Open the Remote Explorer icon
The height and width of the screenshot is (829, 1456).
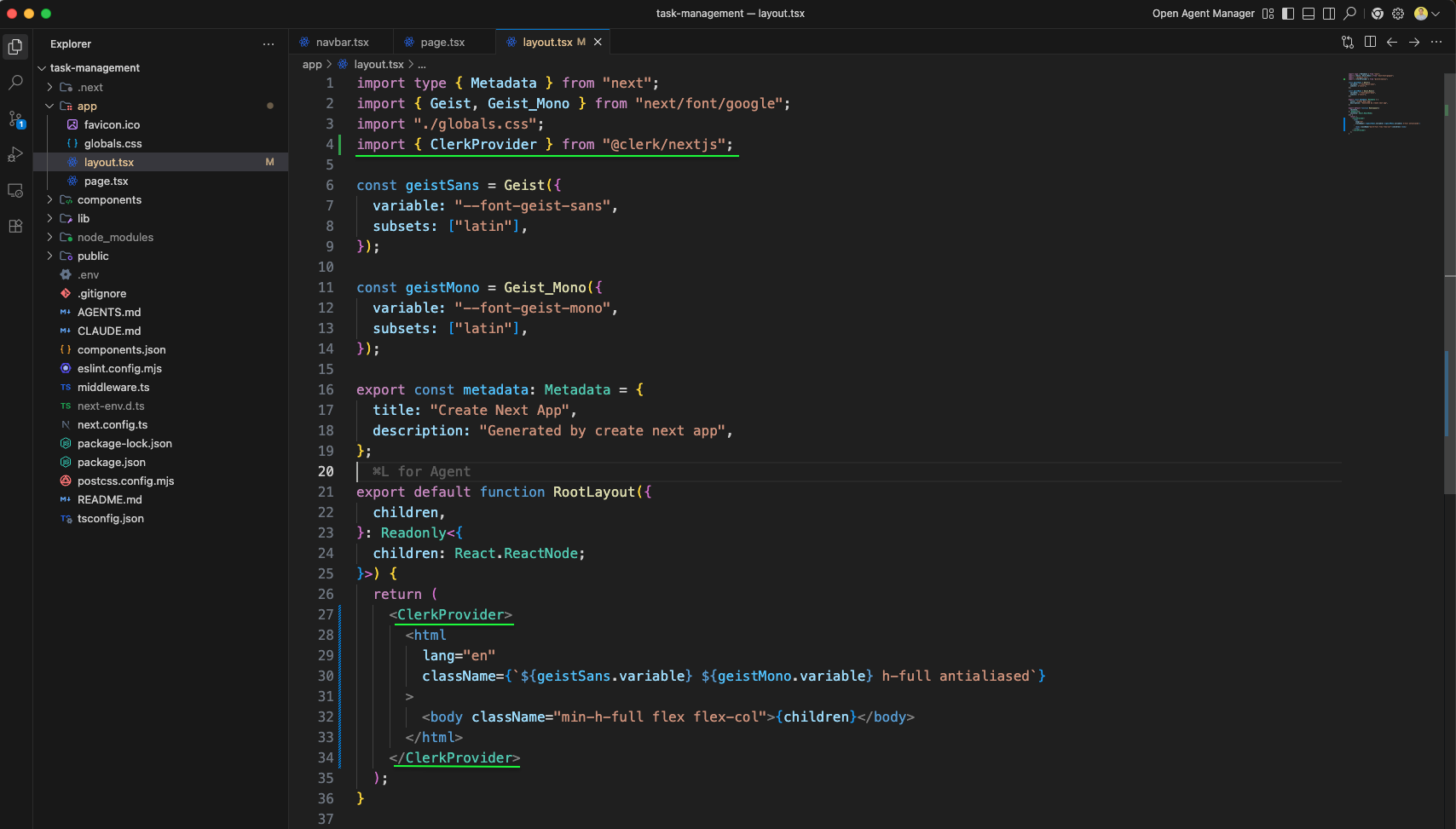pos(15,190)
